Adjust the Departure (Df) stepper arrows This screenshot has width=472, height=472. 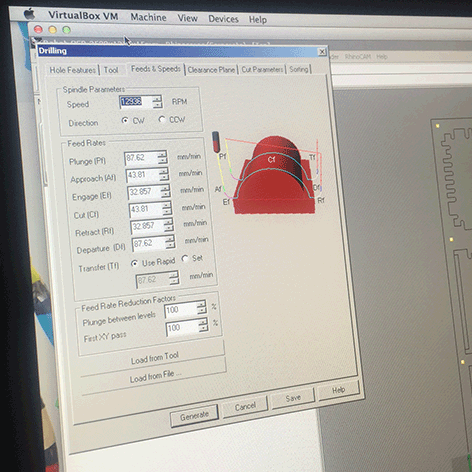click(x=170, y=242)
